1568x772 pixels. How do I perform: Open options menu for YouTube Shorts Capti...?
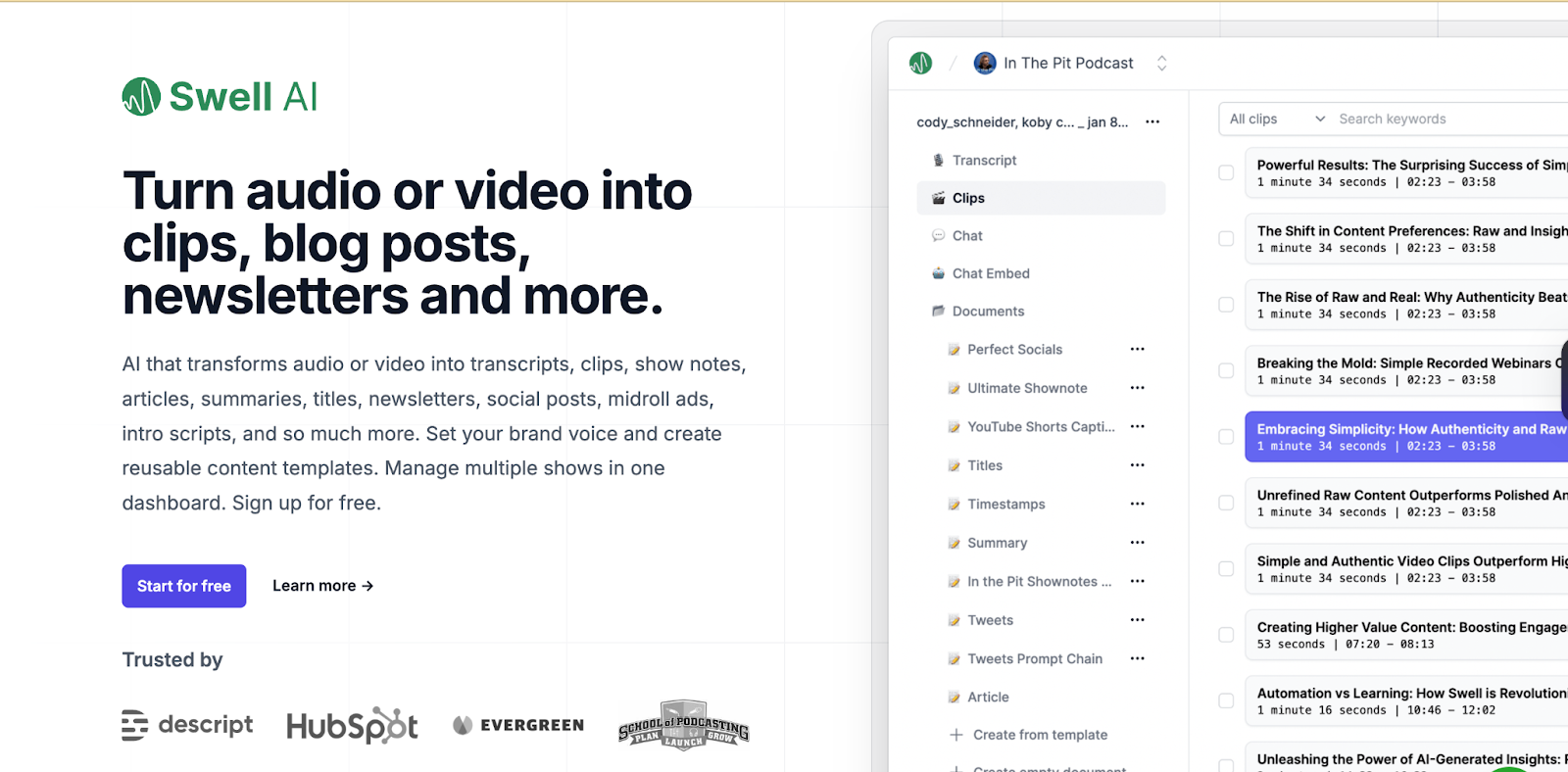point(1137,427)
